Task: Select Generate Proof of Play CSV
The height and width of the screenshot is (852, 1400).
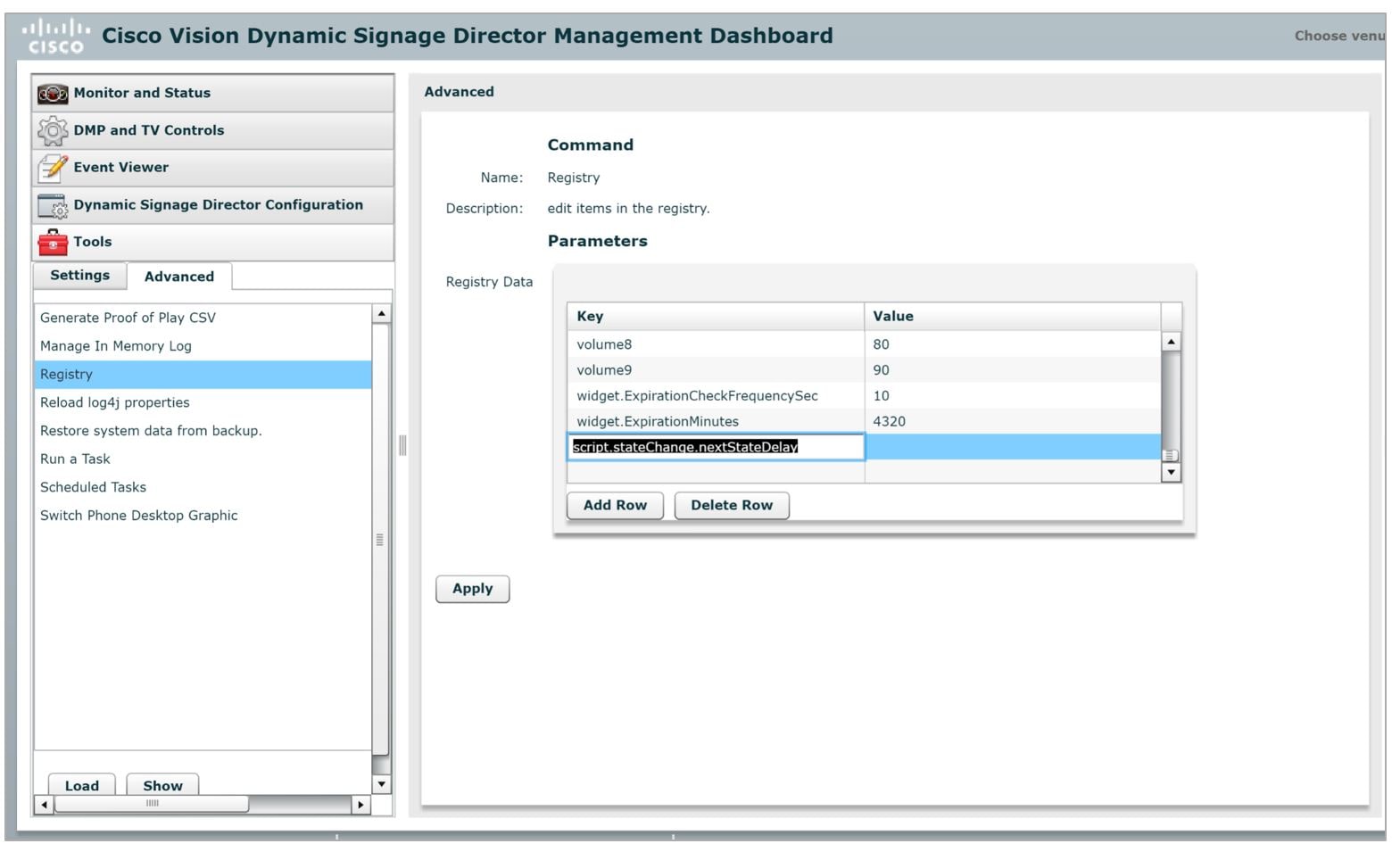Action: pos(203,318)
